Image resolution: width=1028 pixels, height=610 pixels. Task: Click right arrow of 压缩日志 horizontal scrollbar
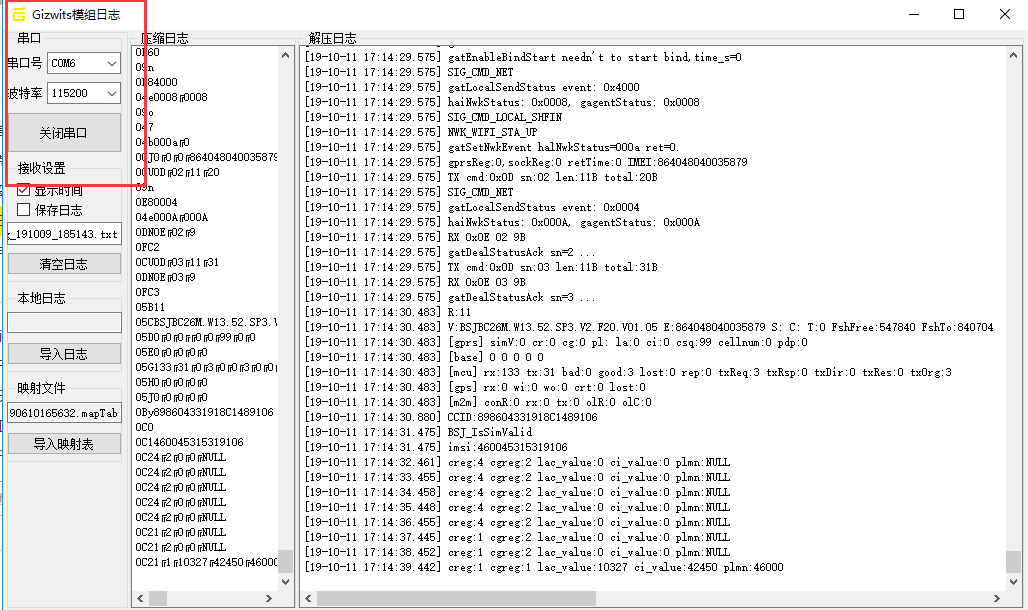tap(268, 599)
